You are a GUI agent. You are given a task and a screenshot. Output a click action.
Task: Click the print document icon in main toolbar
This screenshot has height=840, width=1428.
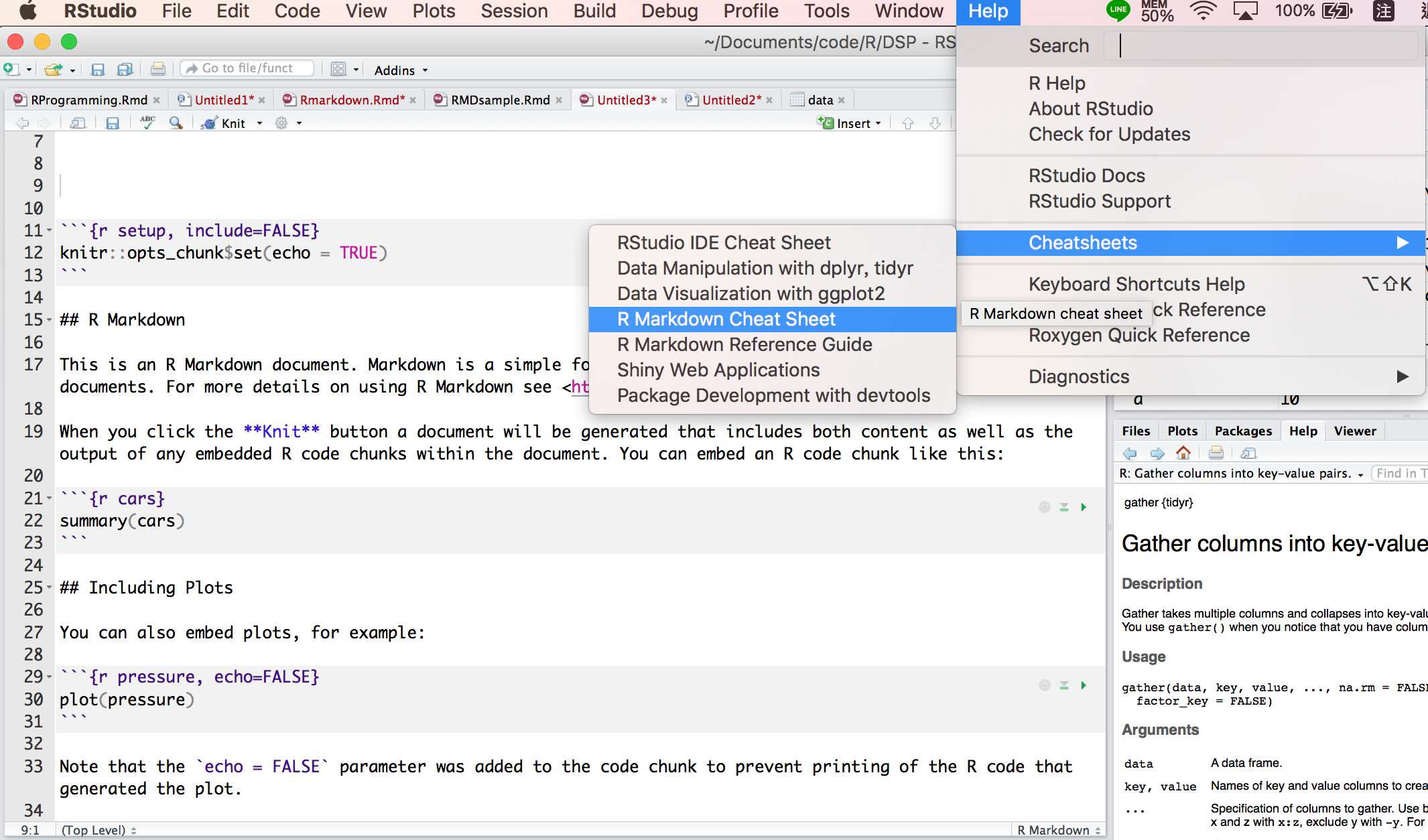[x=158, y=69]
